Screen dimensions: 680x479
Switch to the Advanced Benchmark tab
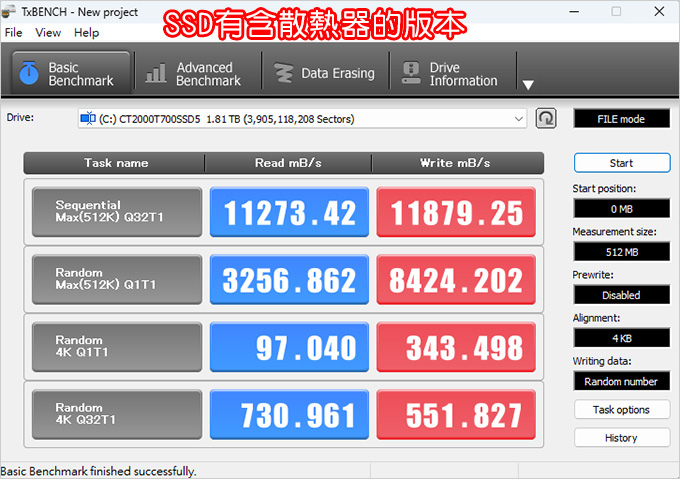197,74
